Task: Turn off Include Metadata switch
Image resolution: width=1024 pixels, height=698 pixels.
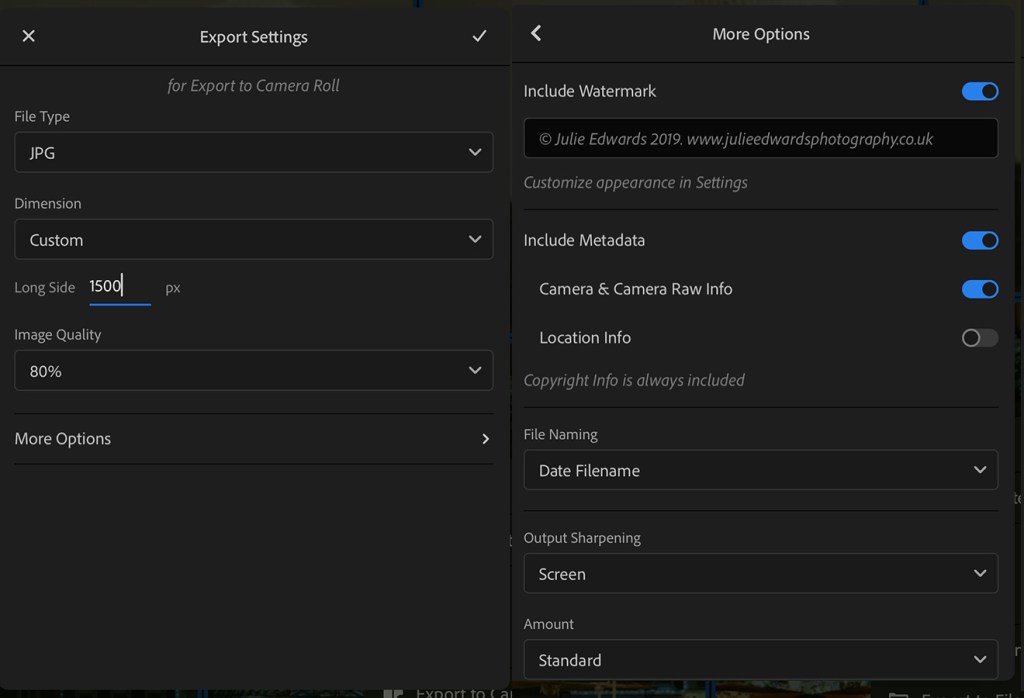Action: pos(979,240)
